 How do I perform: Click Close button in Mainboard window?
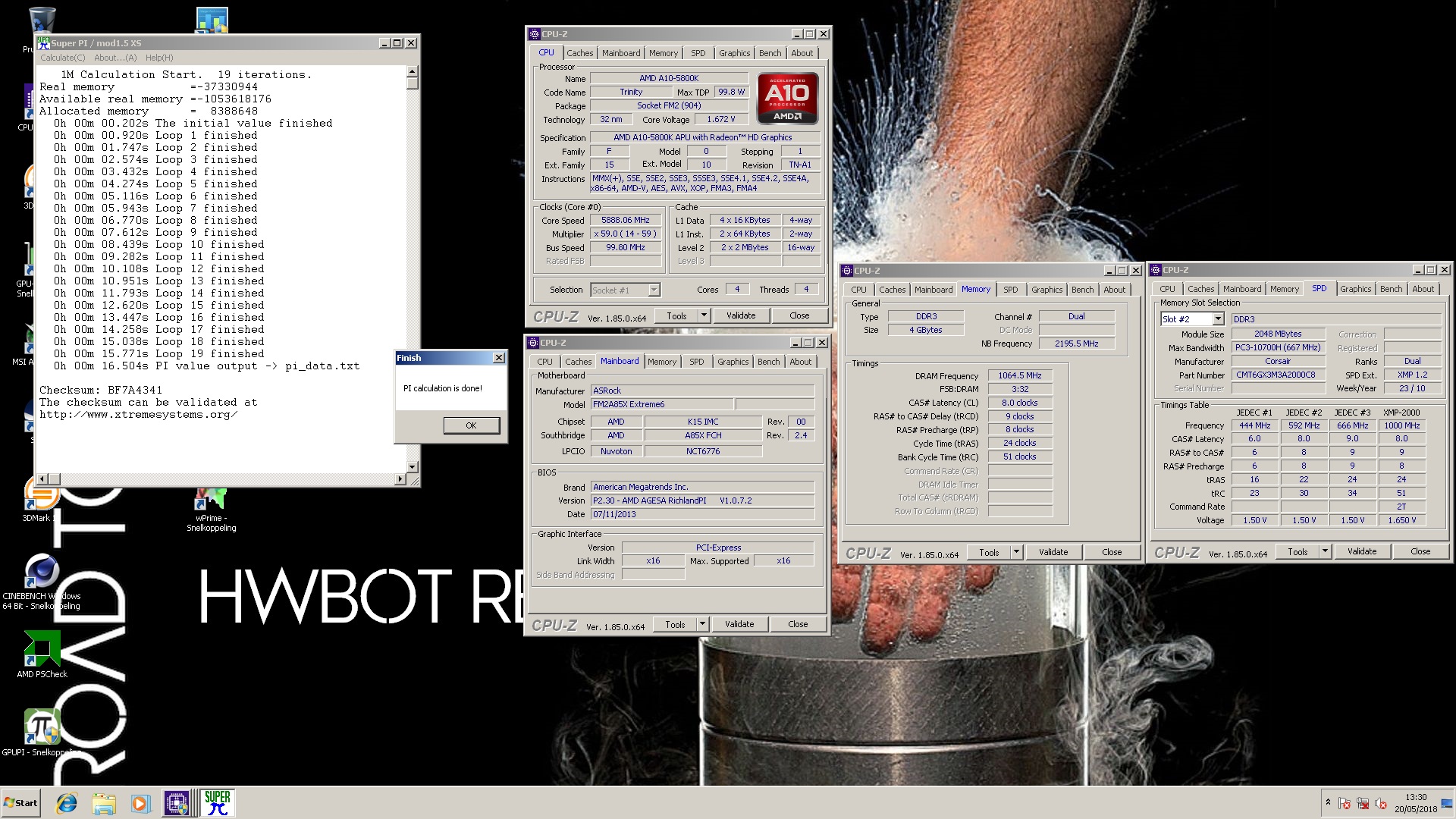(798, 624)
